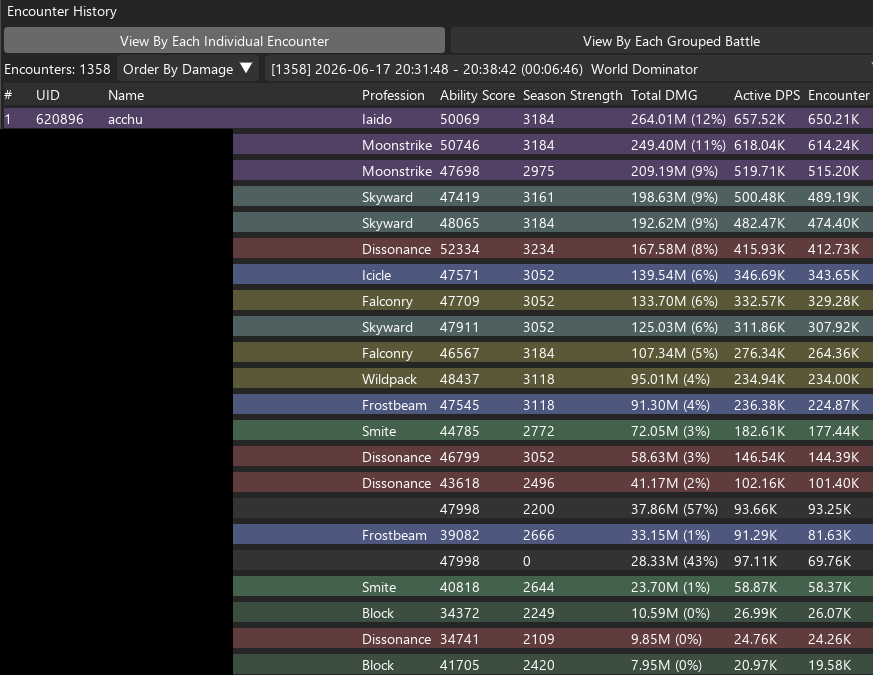This screenshot has width=873, height=675.
Task: Click the # column header
Action: click(x=8, y=95)
